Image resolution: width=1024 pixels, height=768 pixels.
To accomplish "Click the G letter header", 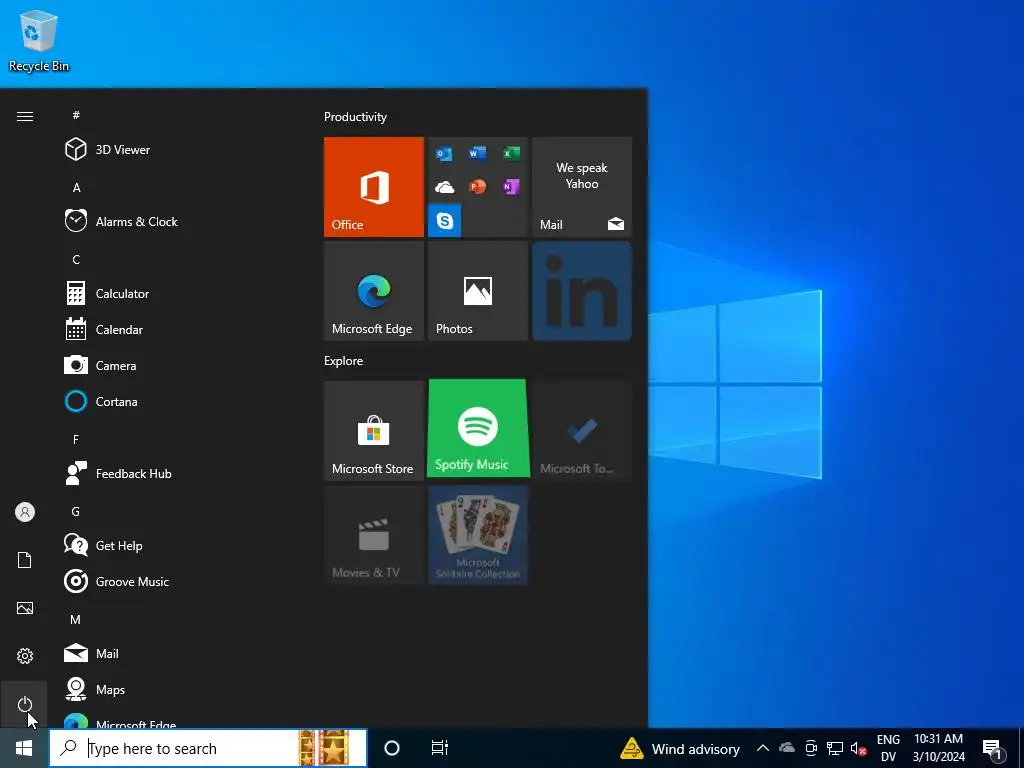I will 76,511.
